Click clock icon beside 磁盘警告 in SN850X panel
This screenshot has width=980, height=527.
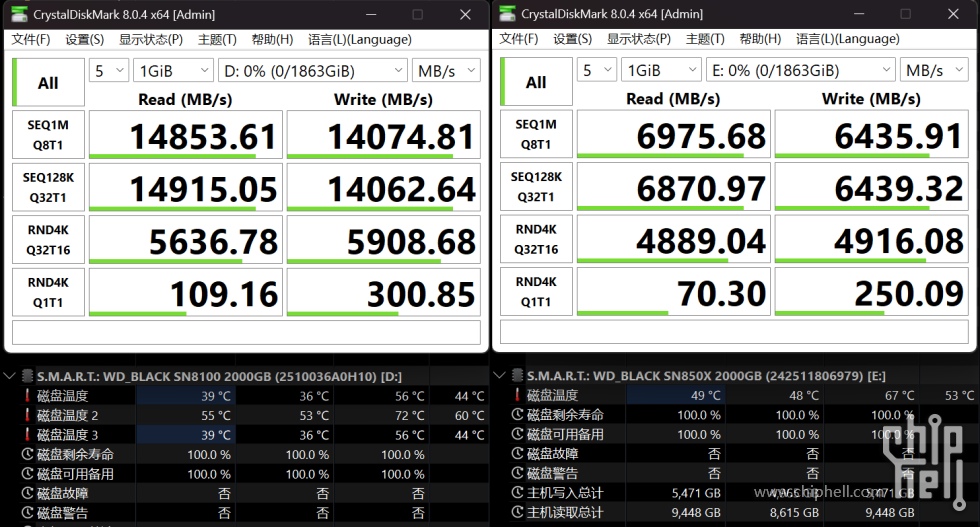518,473
